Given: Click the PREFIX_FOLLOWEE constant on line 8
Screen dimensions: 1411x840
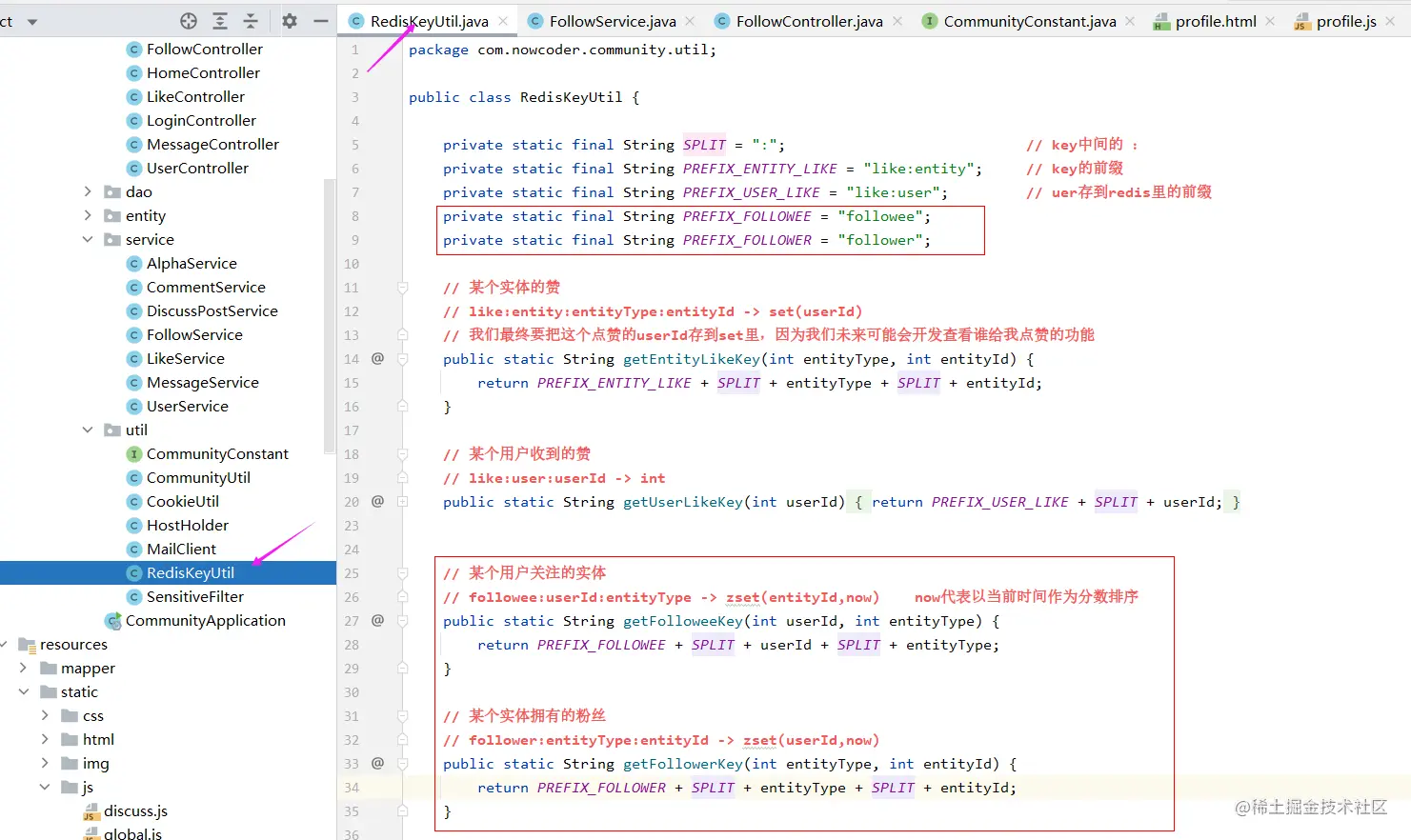Looking at the screenshot, I should pyautogui.click(x=747, y=216).
